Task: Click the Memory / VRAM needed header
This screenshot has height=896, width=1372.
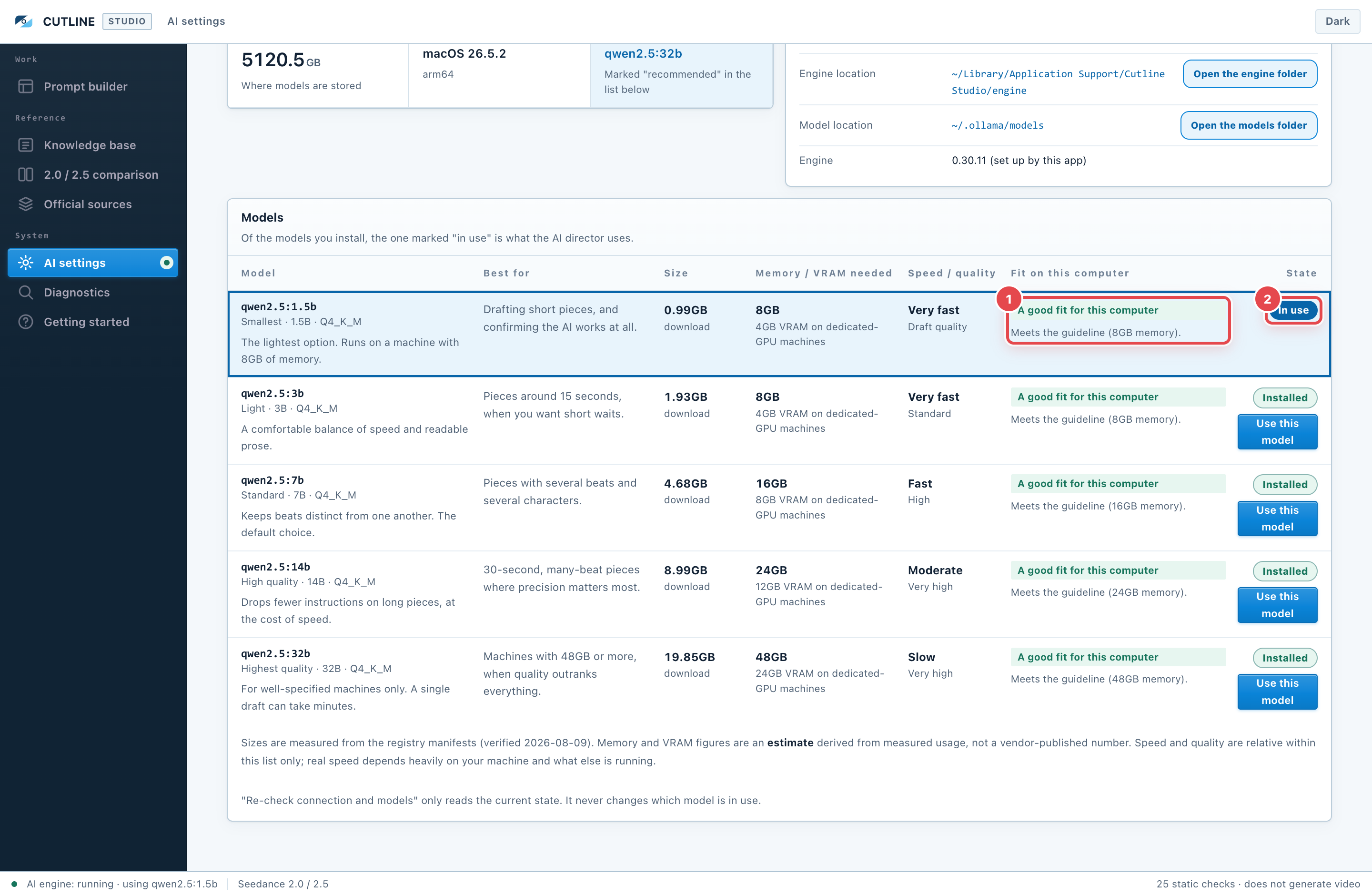Action: click(x=824, y=273)
